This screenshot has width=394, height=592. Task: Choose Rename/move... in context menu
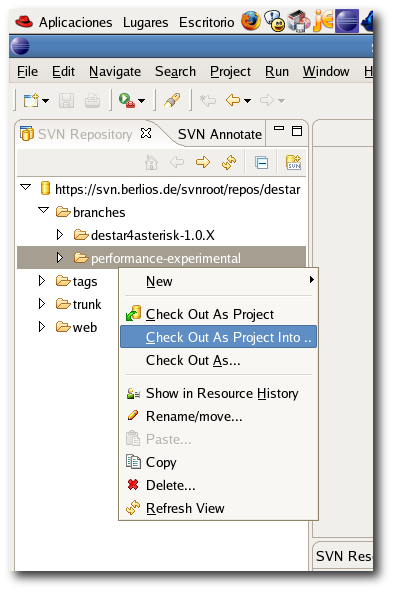click(x=219, y=416)
